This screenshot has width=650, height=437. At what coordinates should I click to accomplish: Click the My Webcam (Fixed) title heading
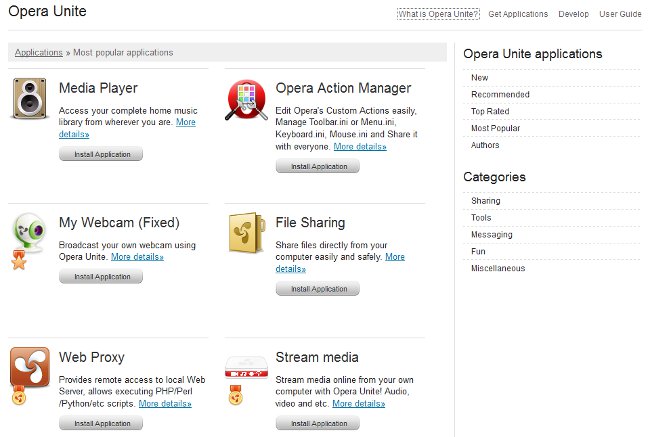click(119, 223)
